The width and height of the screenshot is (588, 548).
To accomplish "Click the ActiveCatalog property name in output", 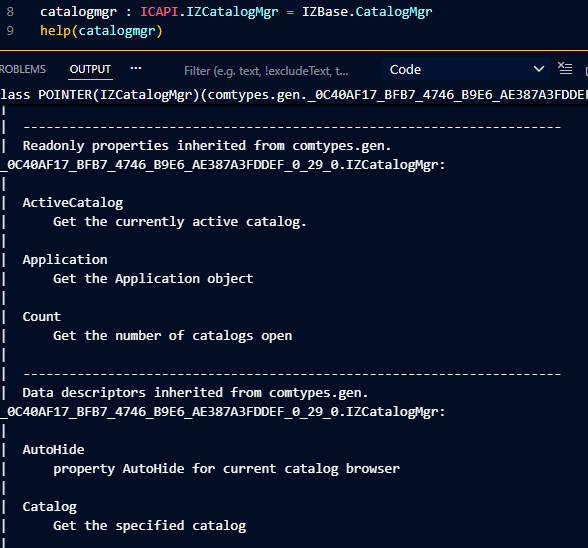I will click(73, 203).
